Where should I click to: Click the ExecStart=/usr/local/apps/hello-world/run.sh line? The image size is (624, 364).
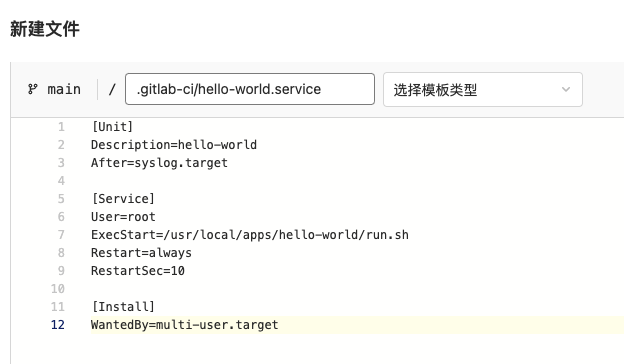click(250, 235)
